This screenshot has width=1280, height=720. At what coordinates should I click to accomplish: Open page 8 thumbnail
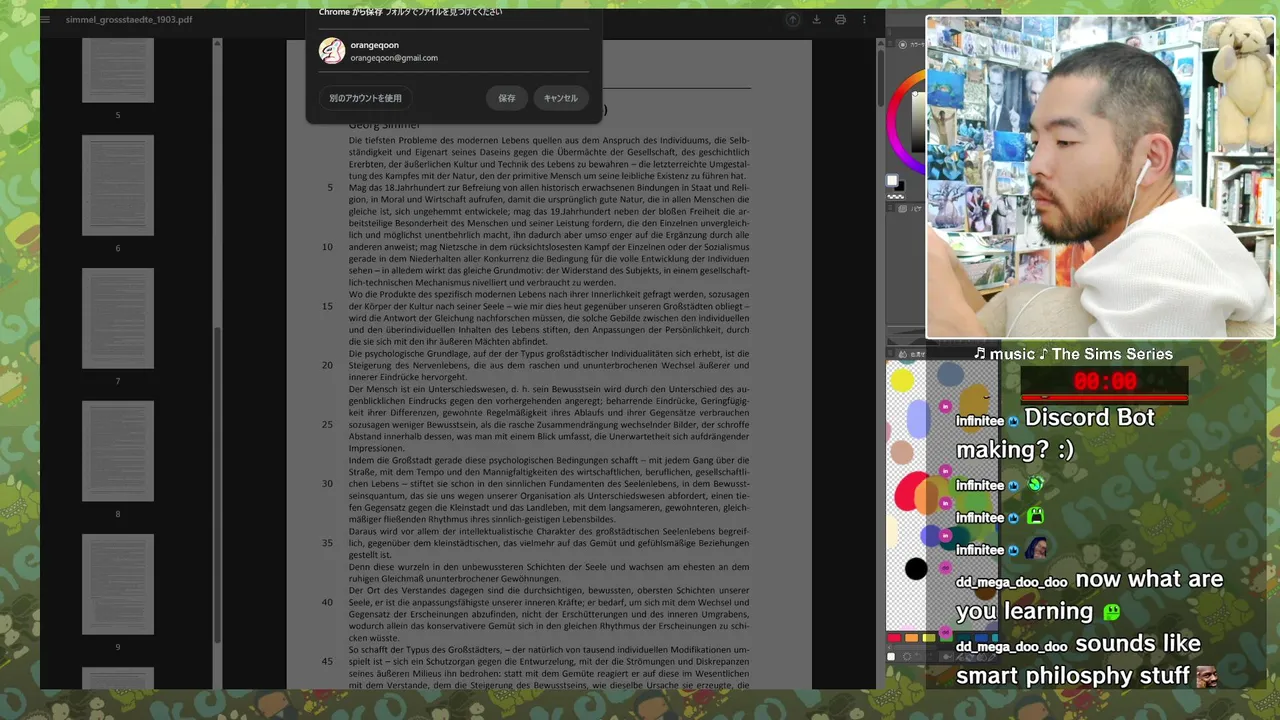118,451
